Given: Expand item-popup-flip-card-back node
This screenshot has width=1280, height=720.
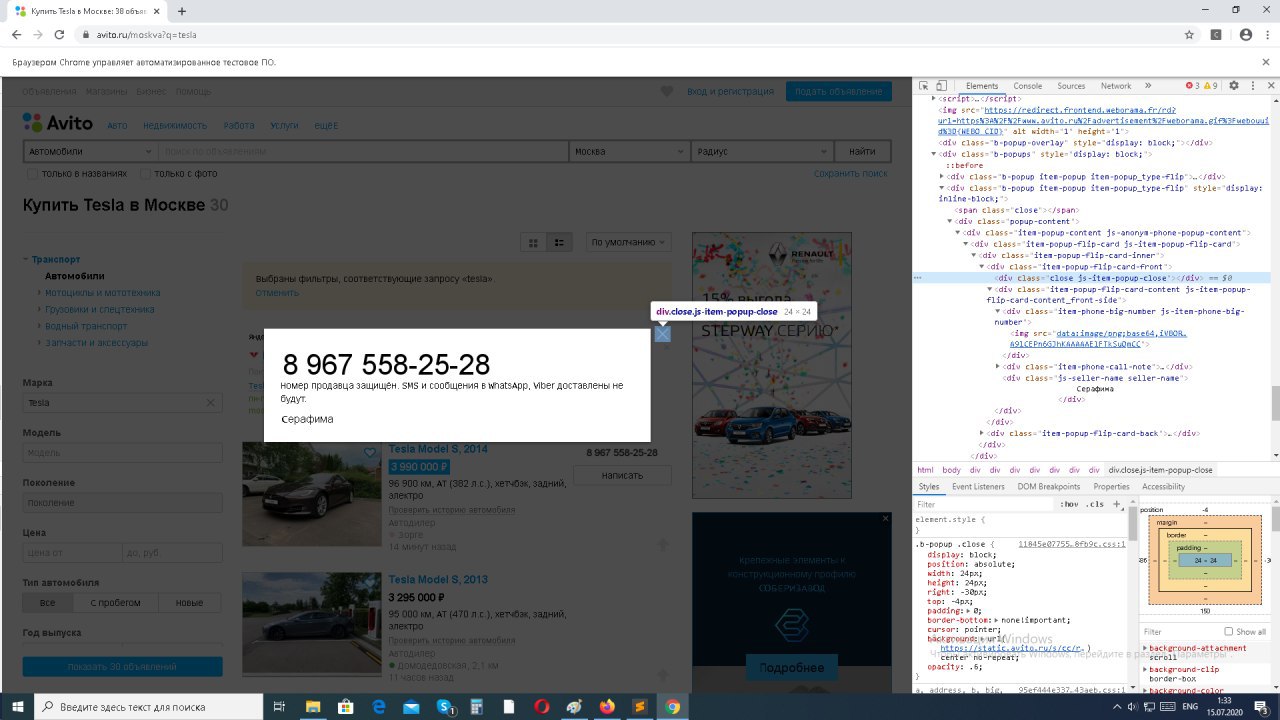Looking at the screenshot, I should pos(981,433).
